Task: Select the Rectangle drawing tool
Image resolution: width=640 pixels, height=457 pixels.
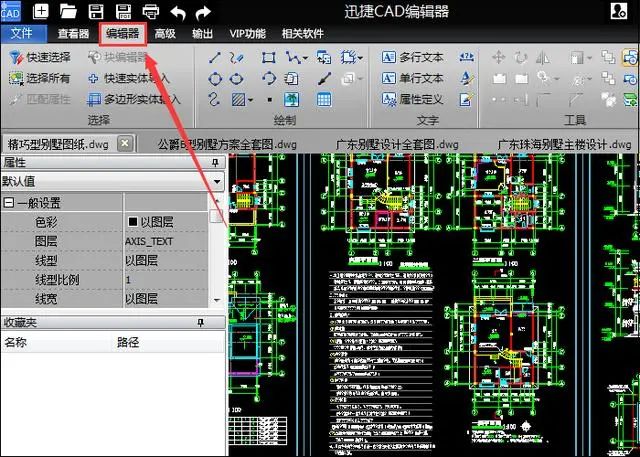Action: pyautogui.click(x=268, y=58)
